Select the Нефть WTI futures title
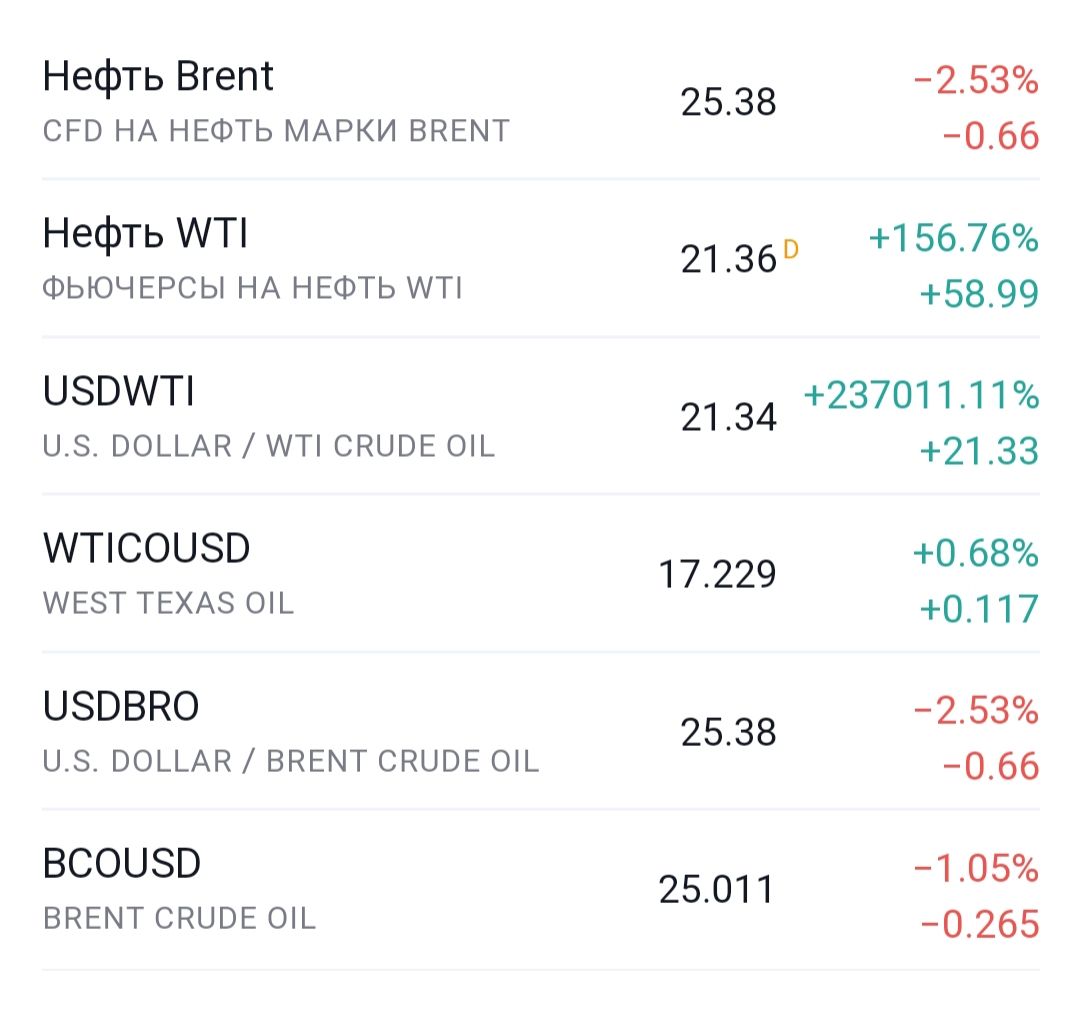 [145, 233]
